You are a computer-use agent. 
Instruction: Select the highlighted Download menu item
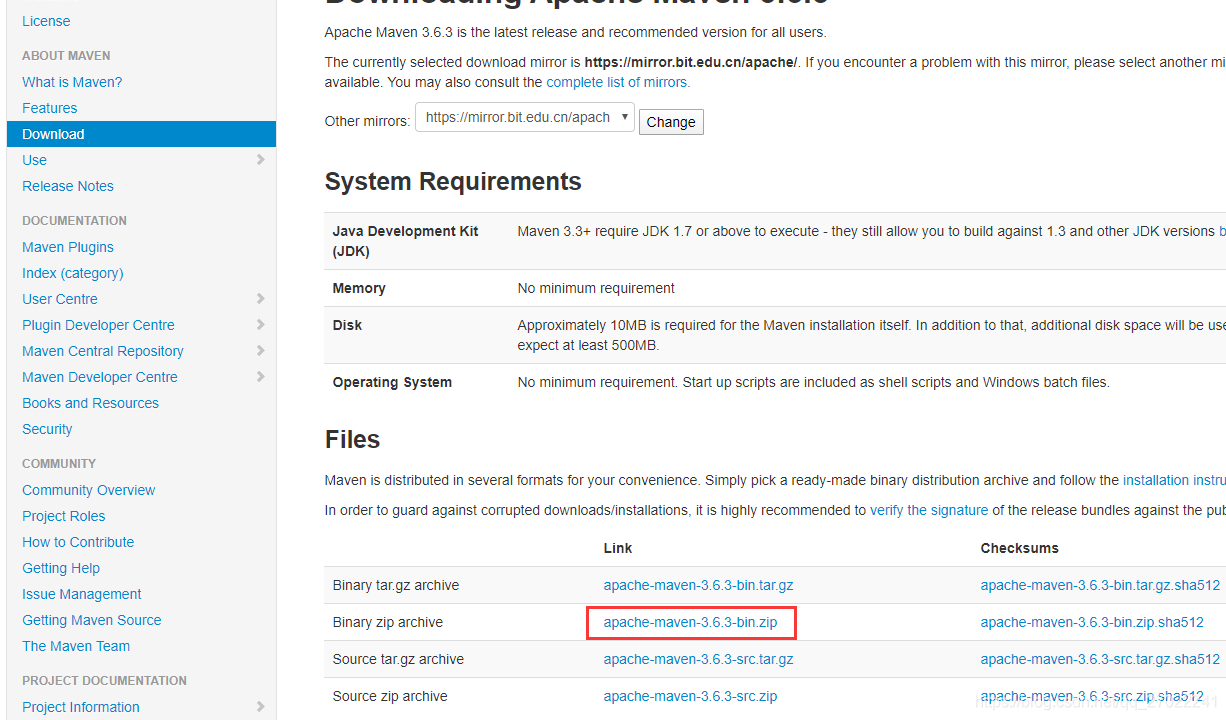[x=141, y=134]
